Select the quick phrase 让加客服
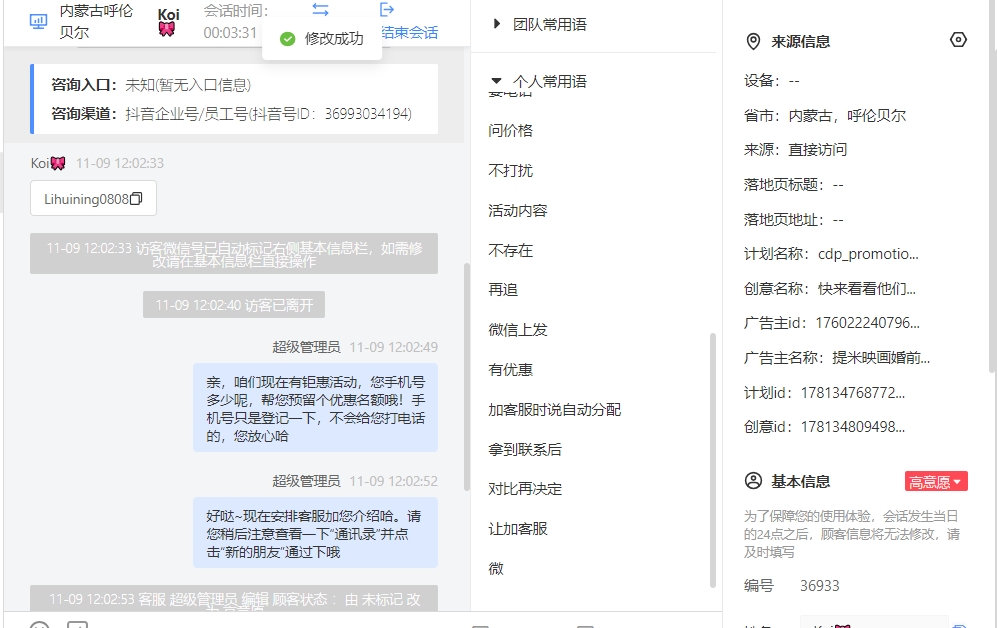The width and height of the screenshot is (997, 628). pyautogui.click(x=518, y=529)
